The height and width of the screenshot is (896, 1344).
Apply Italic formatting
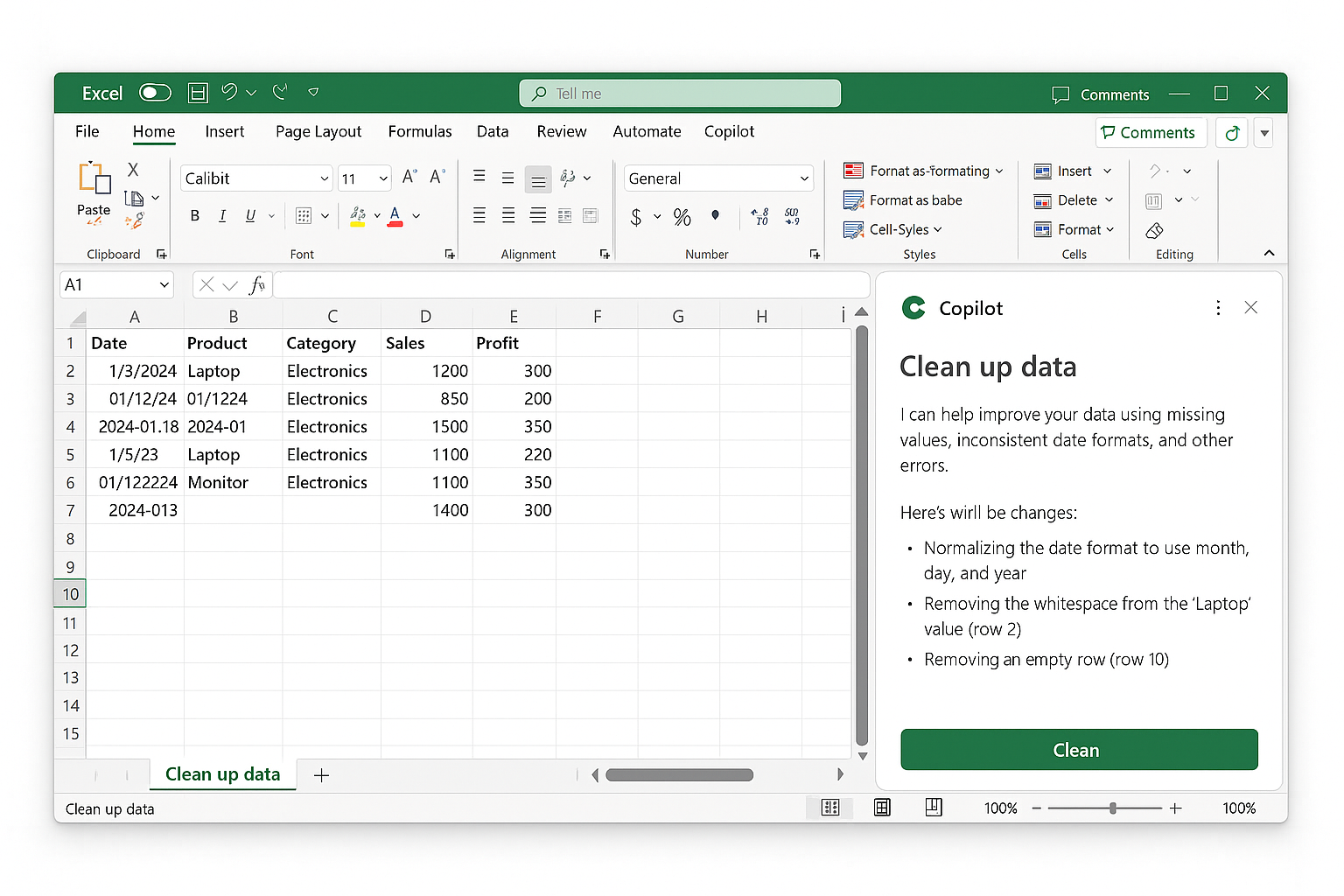click(222, 216)
